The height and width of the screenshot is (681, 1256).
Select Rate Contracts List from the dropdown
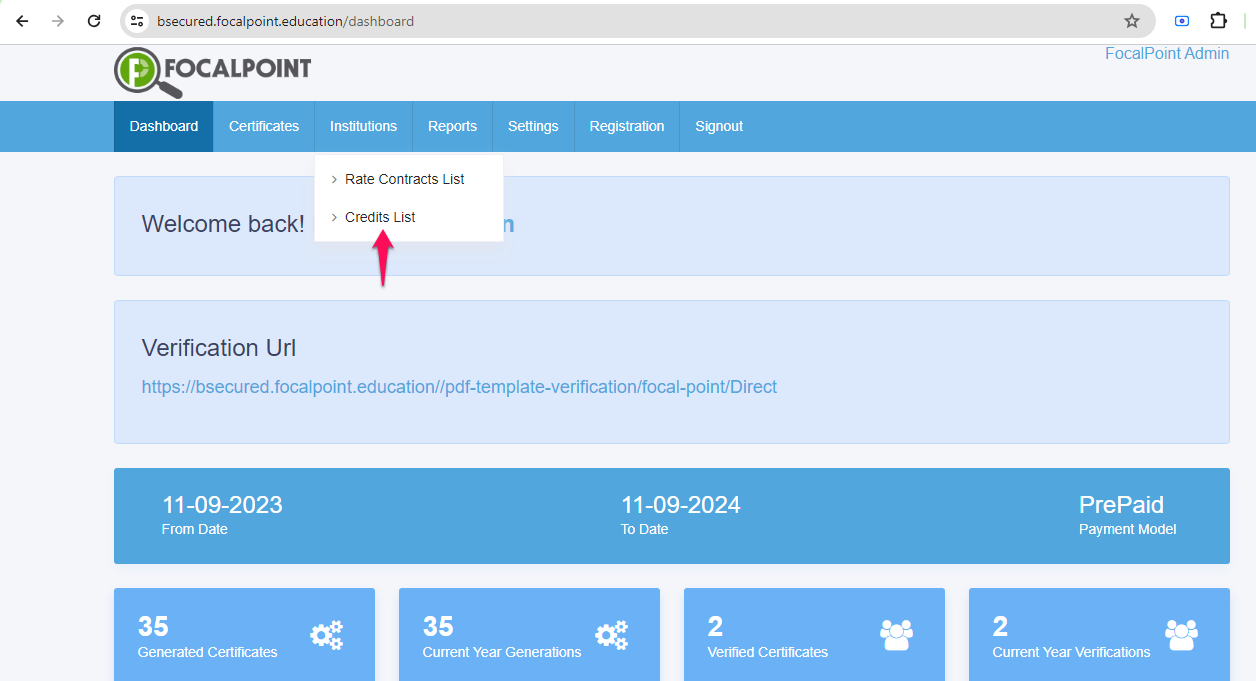pos(404,179)
